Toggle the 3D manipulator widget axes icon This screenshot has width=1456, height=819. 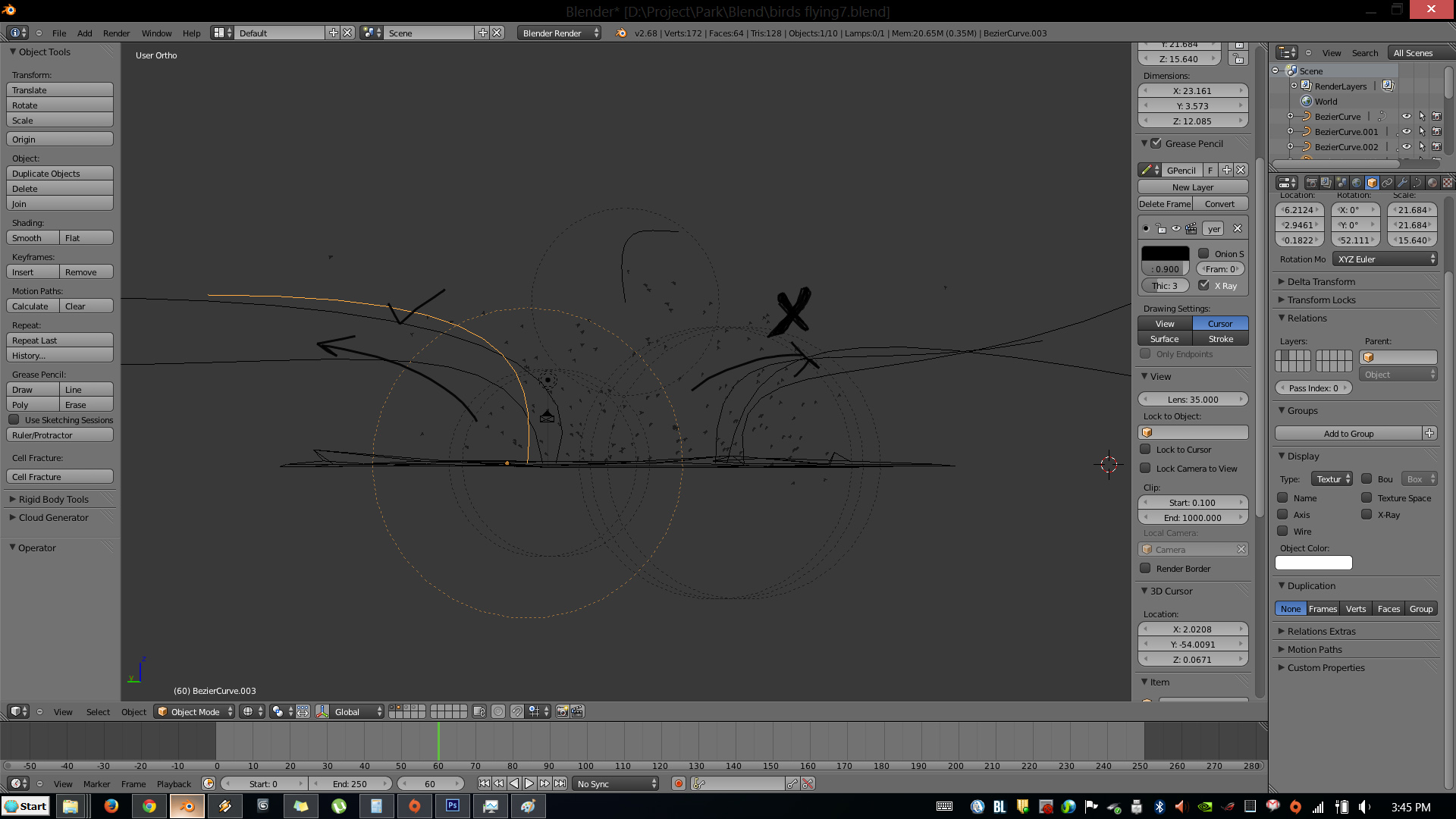pos(322,711)
